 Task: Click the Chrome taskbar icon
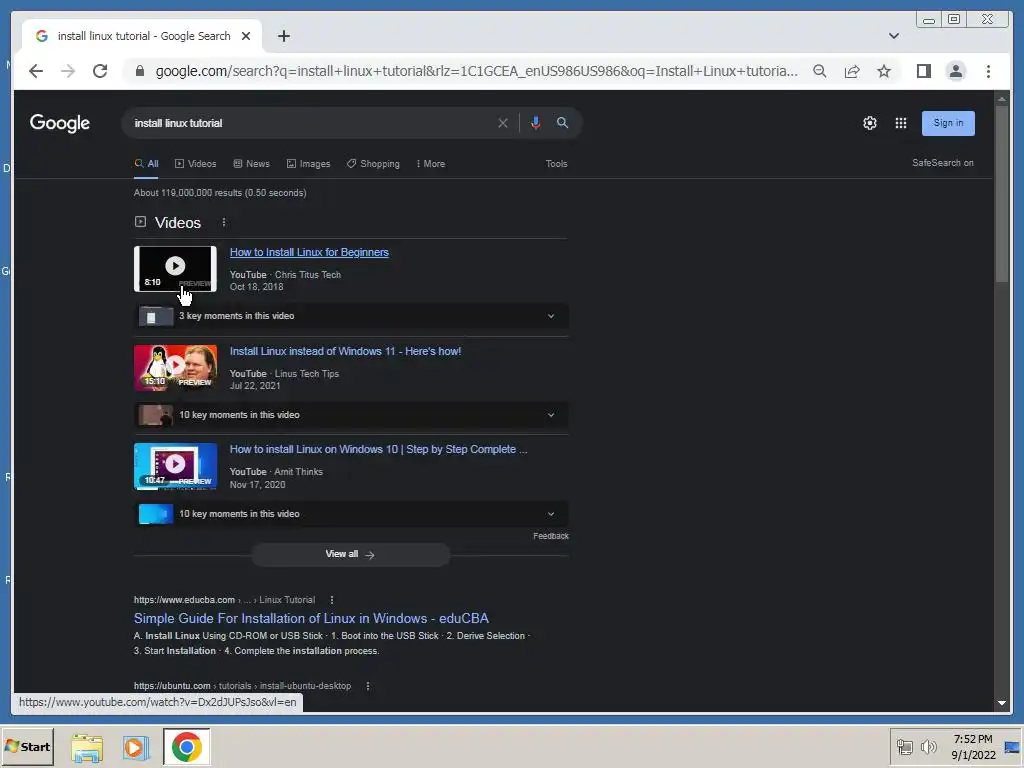(187, 747)
